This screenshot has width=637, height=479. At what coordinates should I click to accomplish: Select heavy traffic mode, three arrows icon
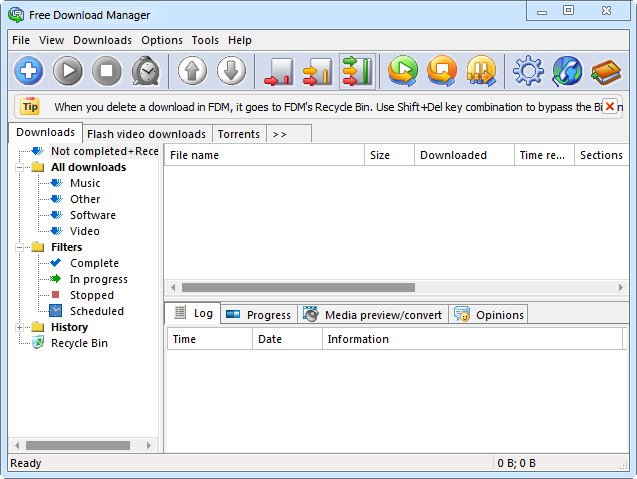coord(357,71)
